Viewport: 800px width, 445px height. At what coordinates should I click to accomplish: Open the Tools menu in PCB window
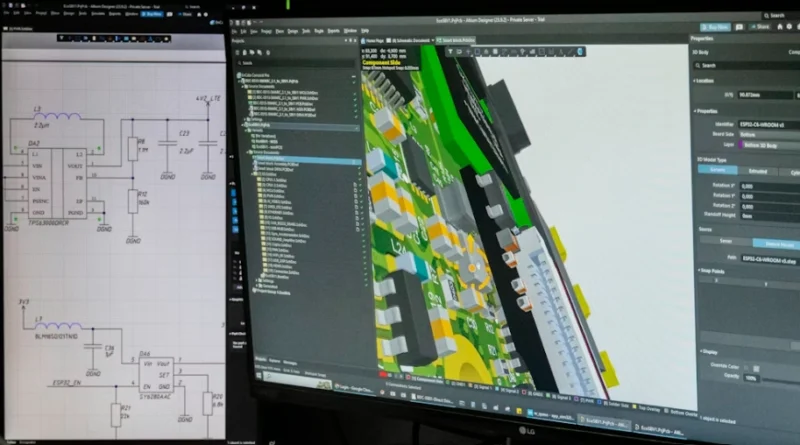coord(306,31)
